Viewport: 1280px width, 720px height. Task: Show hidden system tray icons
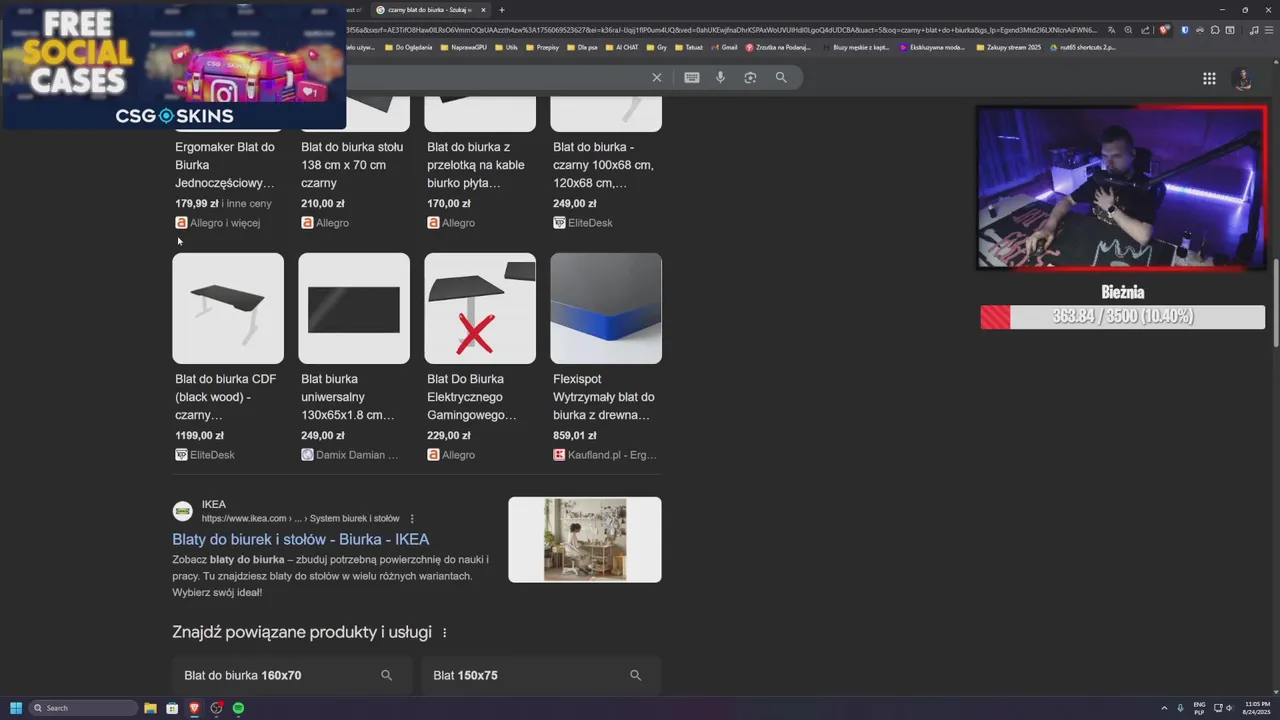(1164, 708)
